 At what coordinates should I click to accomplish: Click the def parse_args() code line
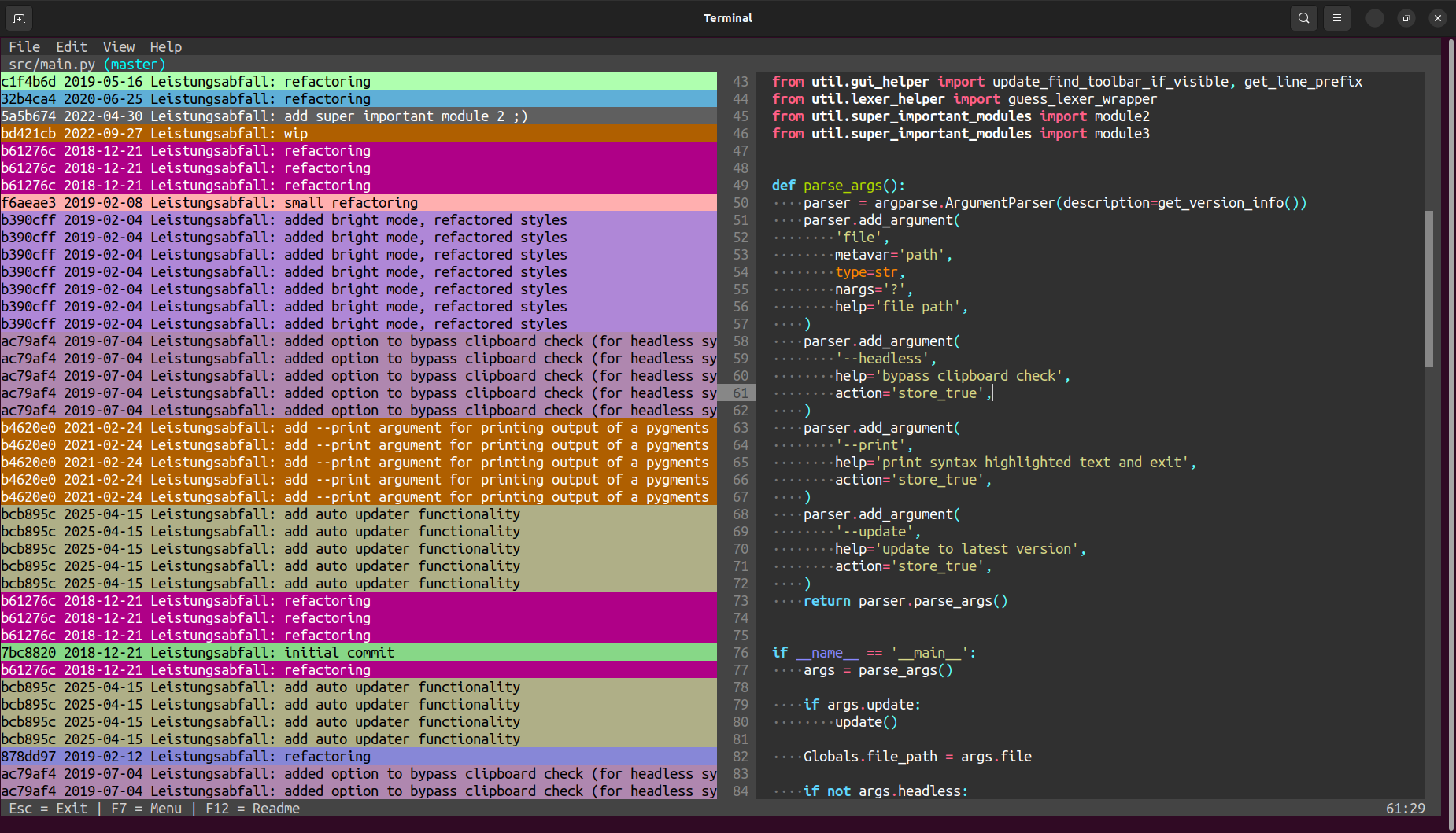point(838,186)
